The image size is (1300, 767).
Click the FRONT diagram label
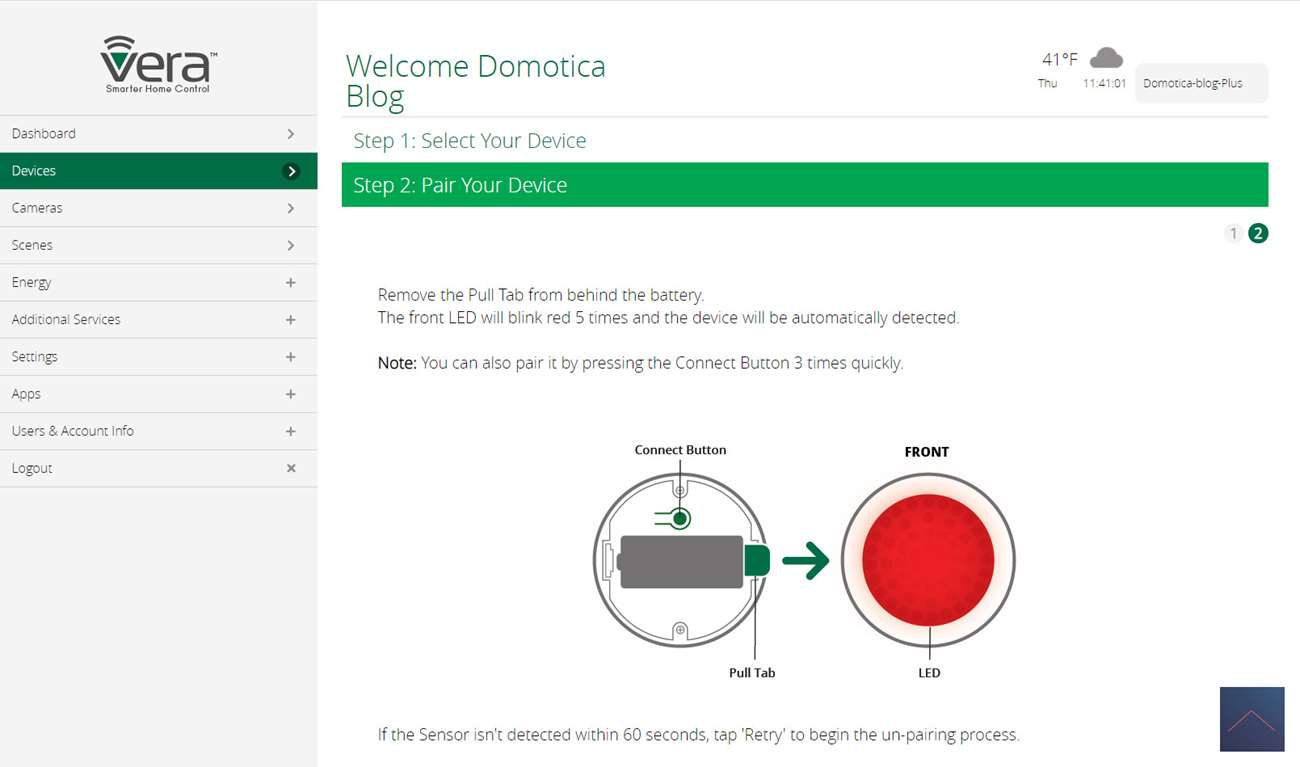pyautogui.click(x=927, y=452)
